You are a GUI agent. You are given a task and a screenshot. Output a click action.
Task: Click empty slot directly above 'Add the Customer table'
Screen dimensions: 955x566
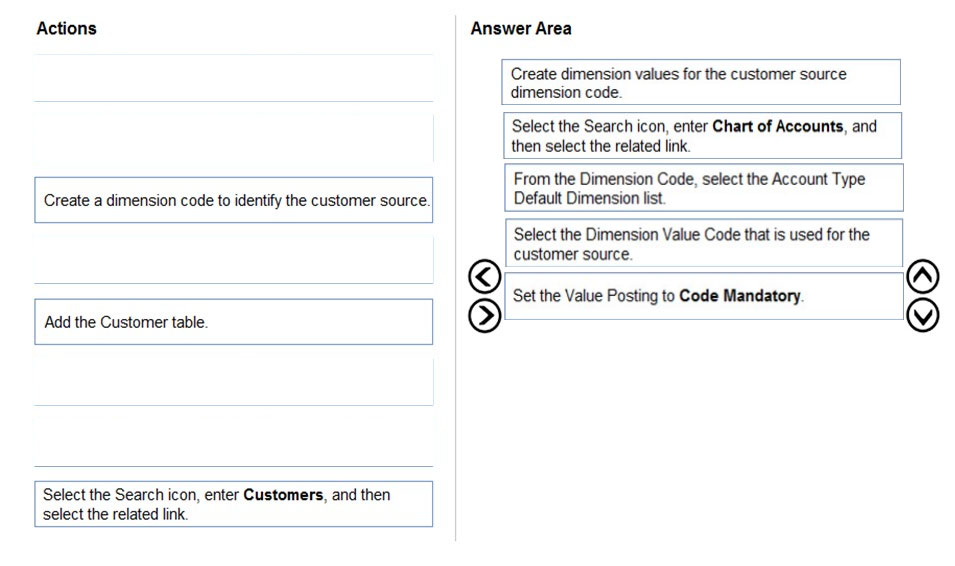[234, 261]
